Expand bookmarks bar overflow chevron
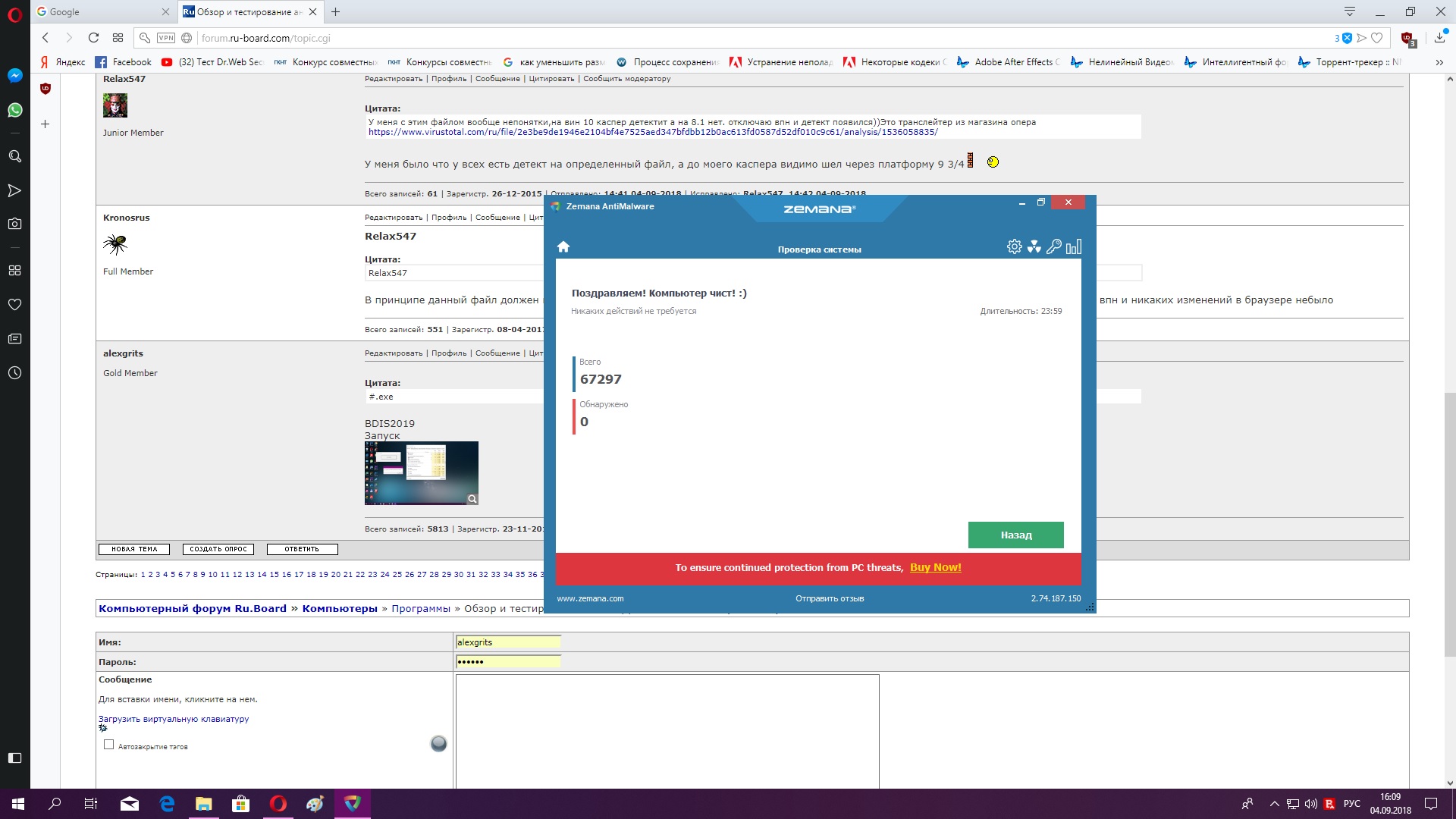 (x=1439, y=62)
